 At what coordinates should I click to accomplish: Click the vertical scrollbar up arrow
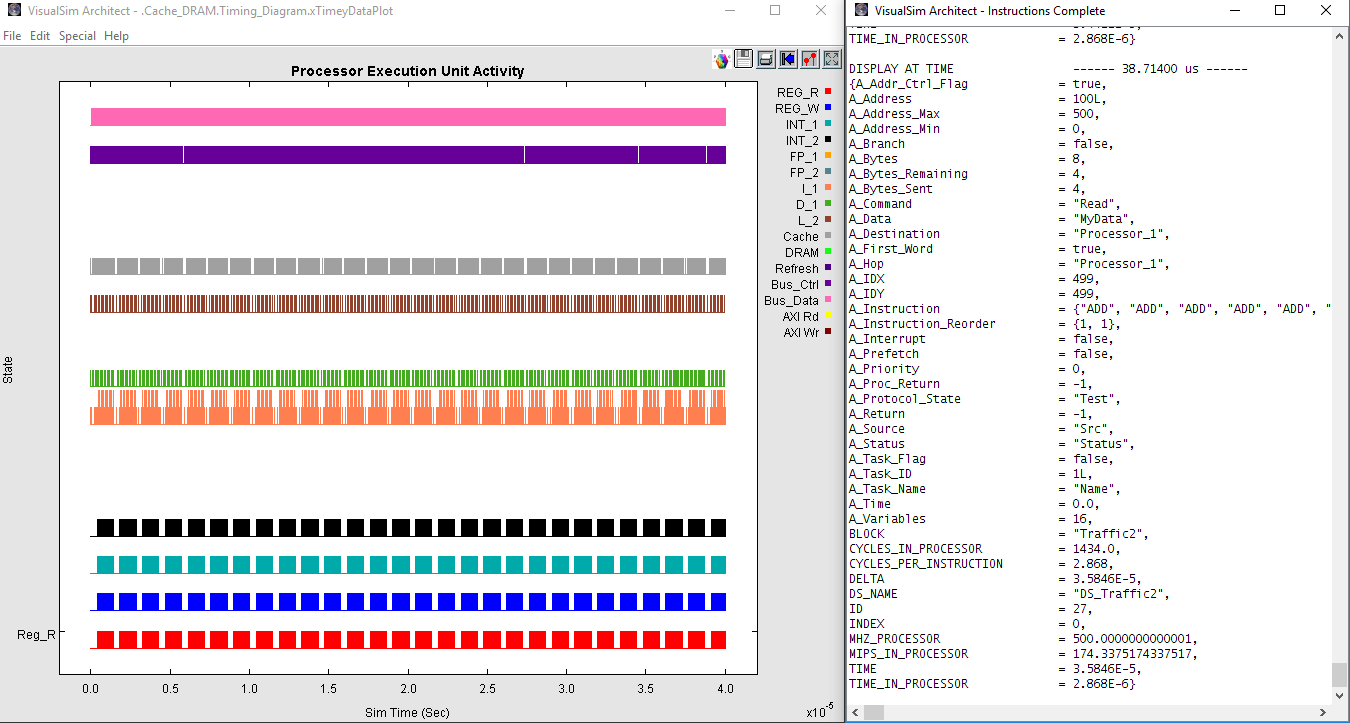click(1341, 36)
